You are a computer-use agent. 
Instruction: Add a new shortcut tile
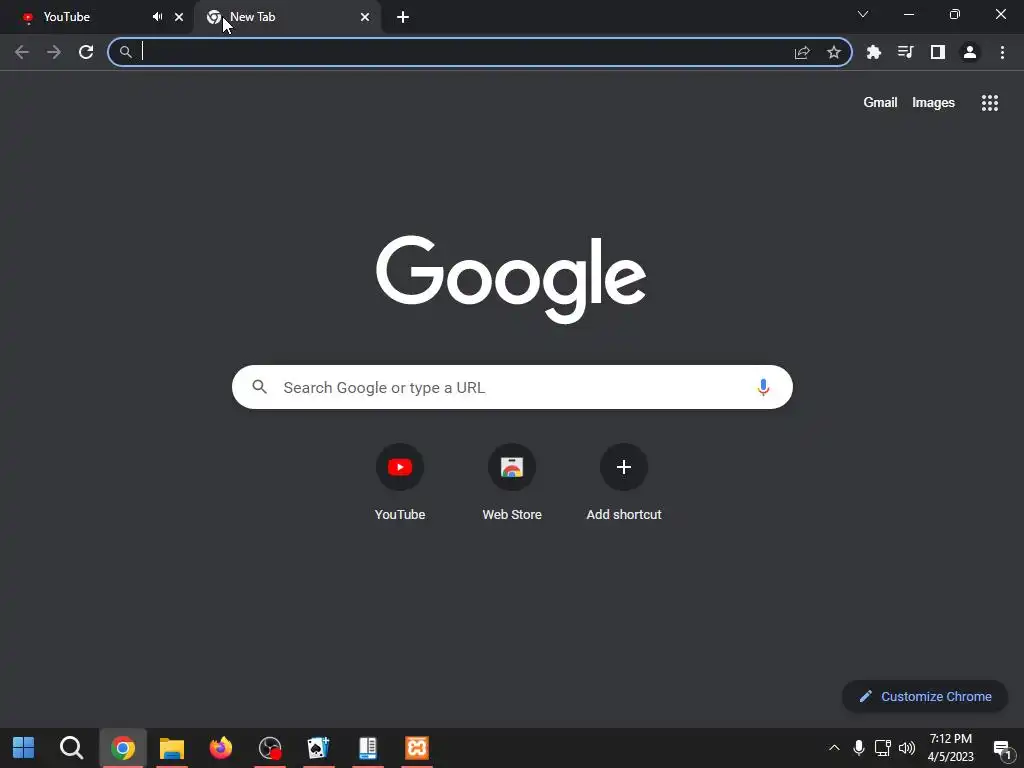[x=624, y=483]
